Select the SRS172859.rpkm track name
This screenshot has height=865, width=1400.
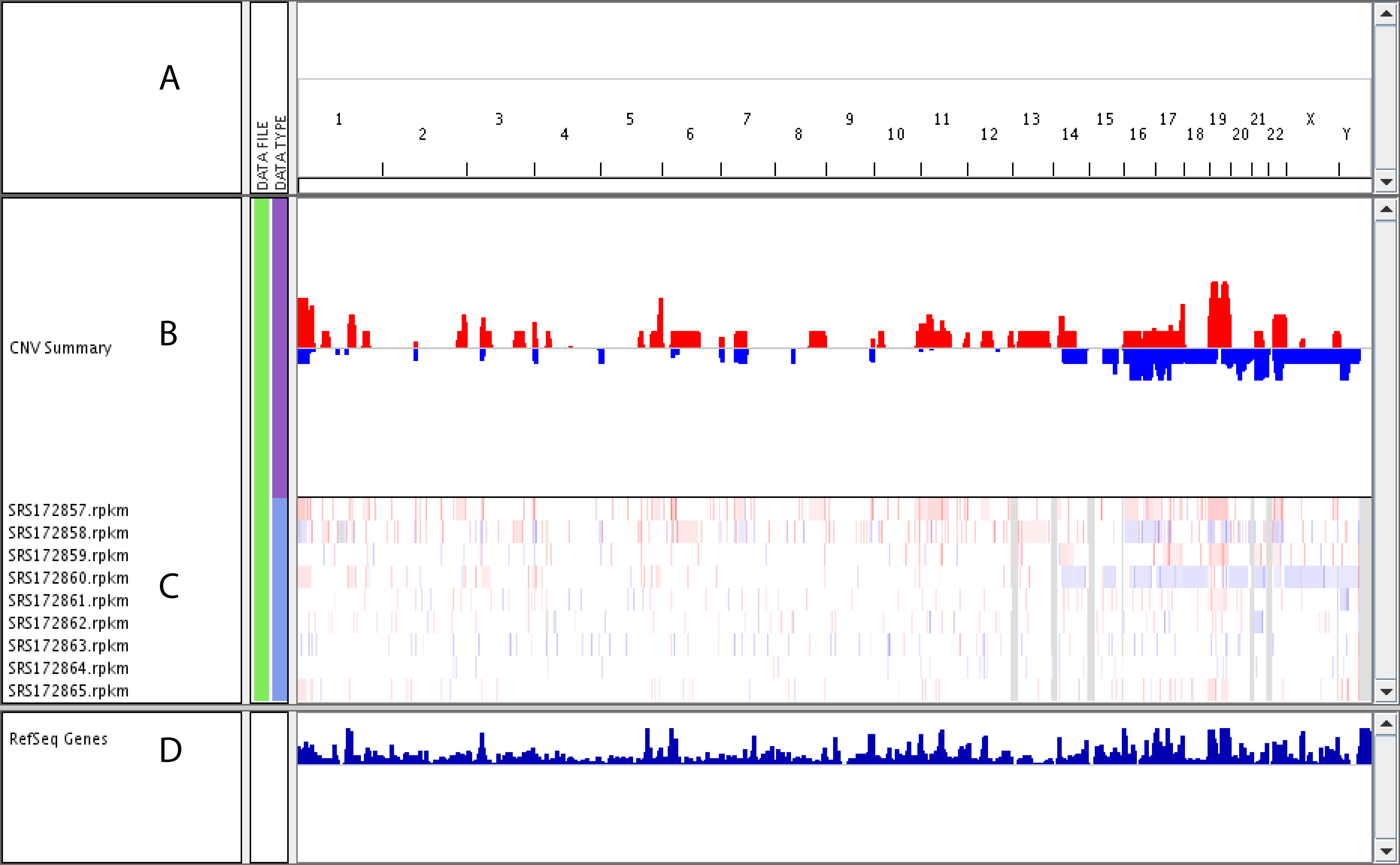[69, 555]
